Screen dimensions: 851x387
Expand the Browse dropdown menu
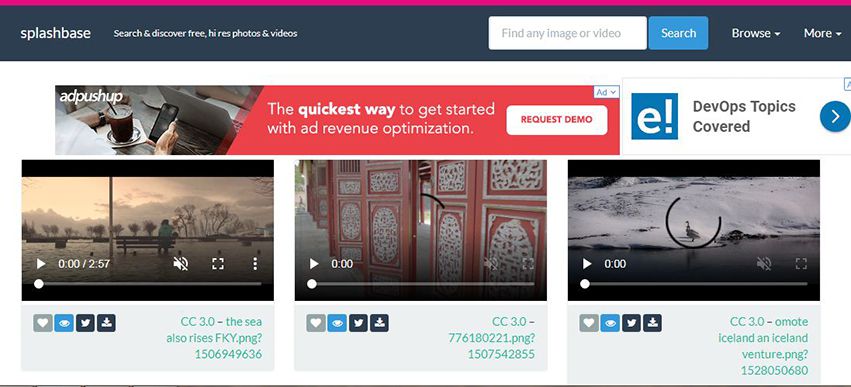click(x=756, y=33)
